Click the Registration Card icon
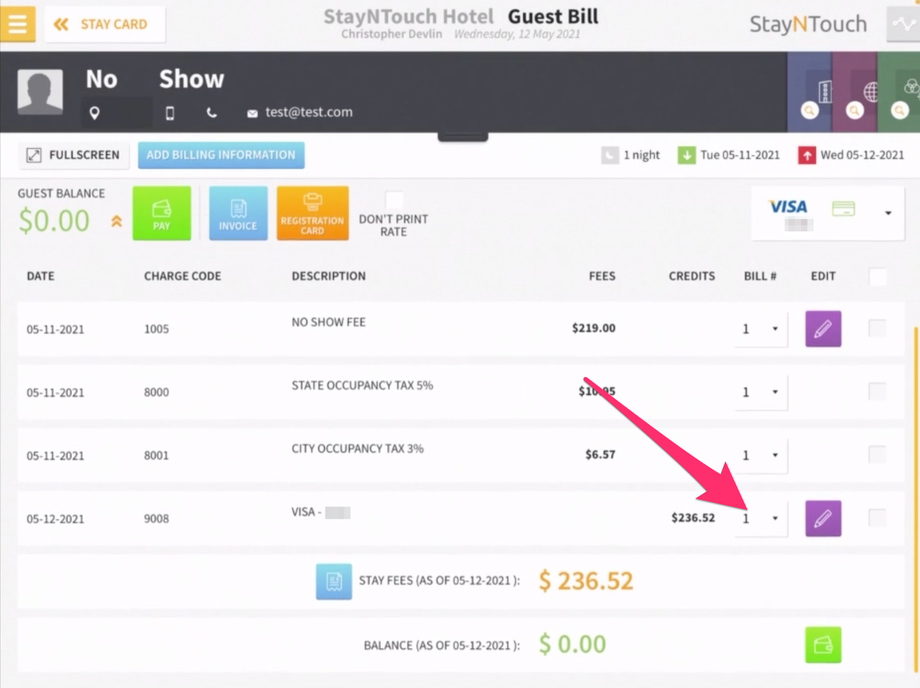The image size is (920, 688). [314, 212]
